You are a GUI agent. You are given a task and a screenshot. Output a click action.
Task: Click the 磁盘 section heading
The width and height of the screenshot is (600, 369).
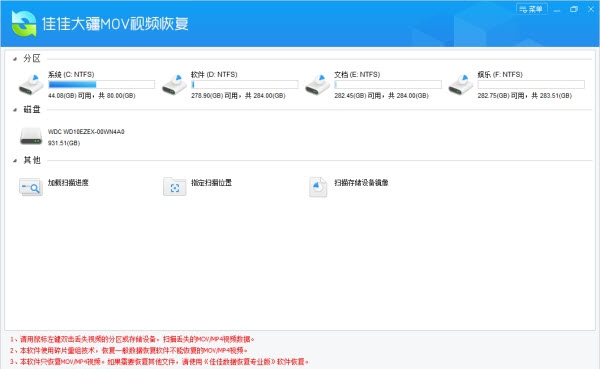click(x=32, y=109)
